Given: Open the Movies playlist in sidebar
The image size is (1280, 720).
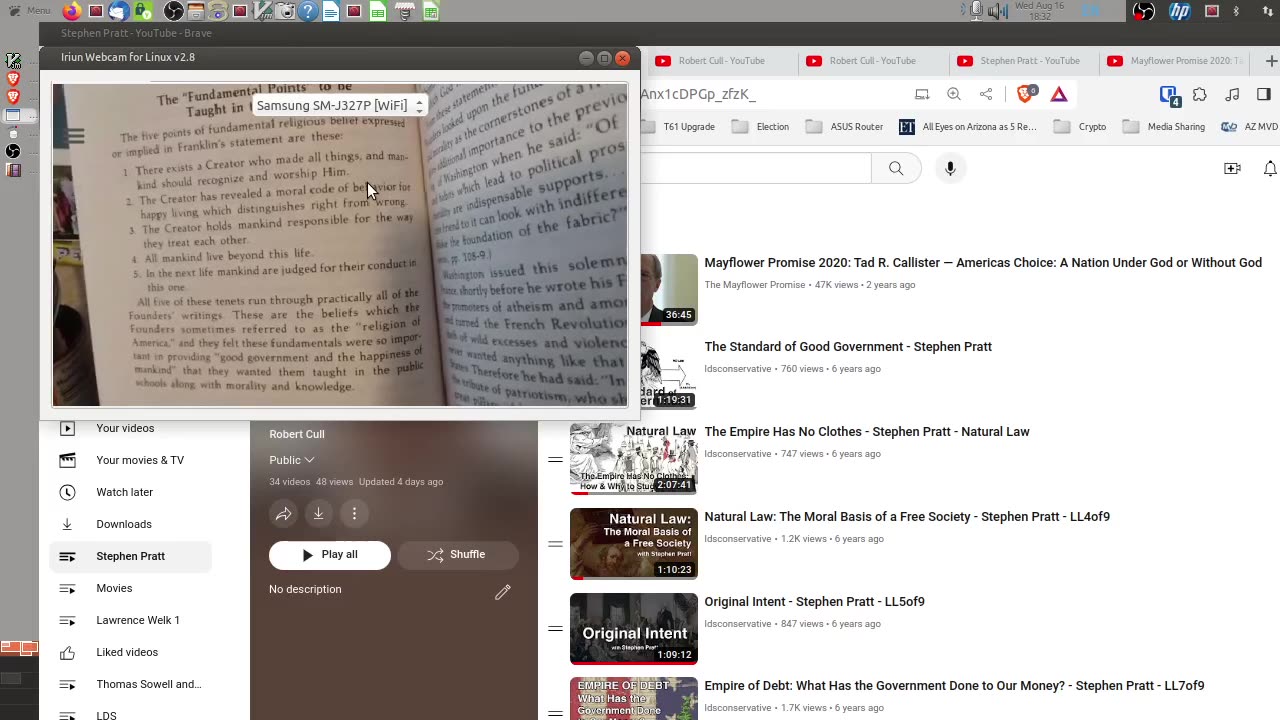Looking at the screenshot, I should tap(130, 588).
